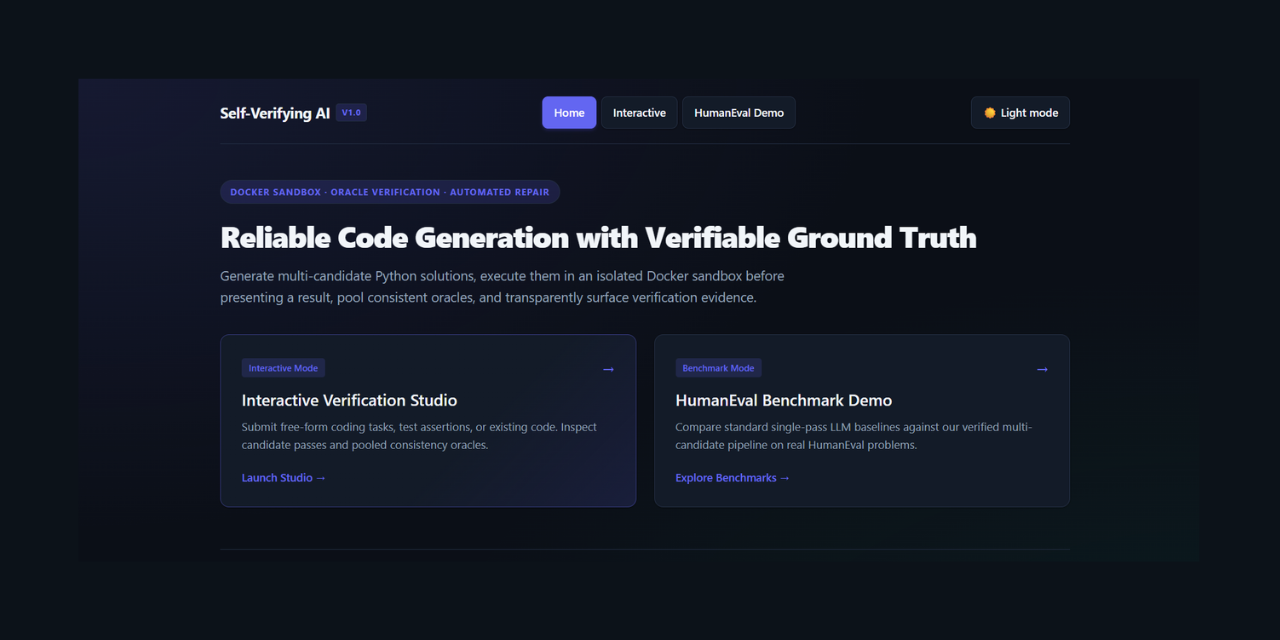The height and width of the screenshot is (640, 1280).
Task: Click the Benchmark Mode badge
Action: click(x=718, y=368)
